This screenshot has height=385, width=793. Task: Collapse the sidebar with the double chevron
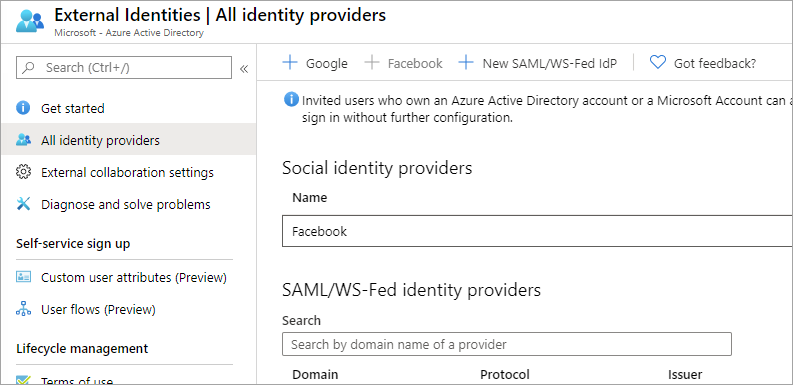[244, 69]
